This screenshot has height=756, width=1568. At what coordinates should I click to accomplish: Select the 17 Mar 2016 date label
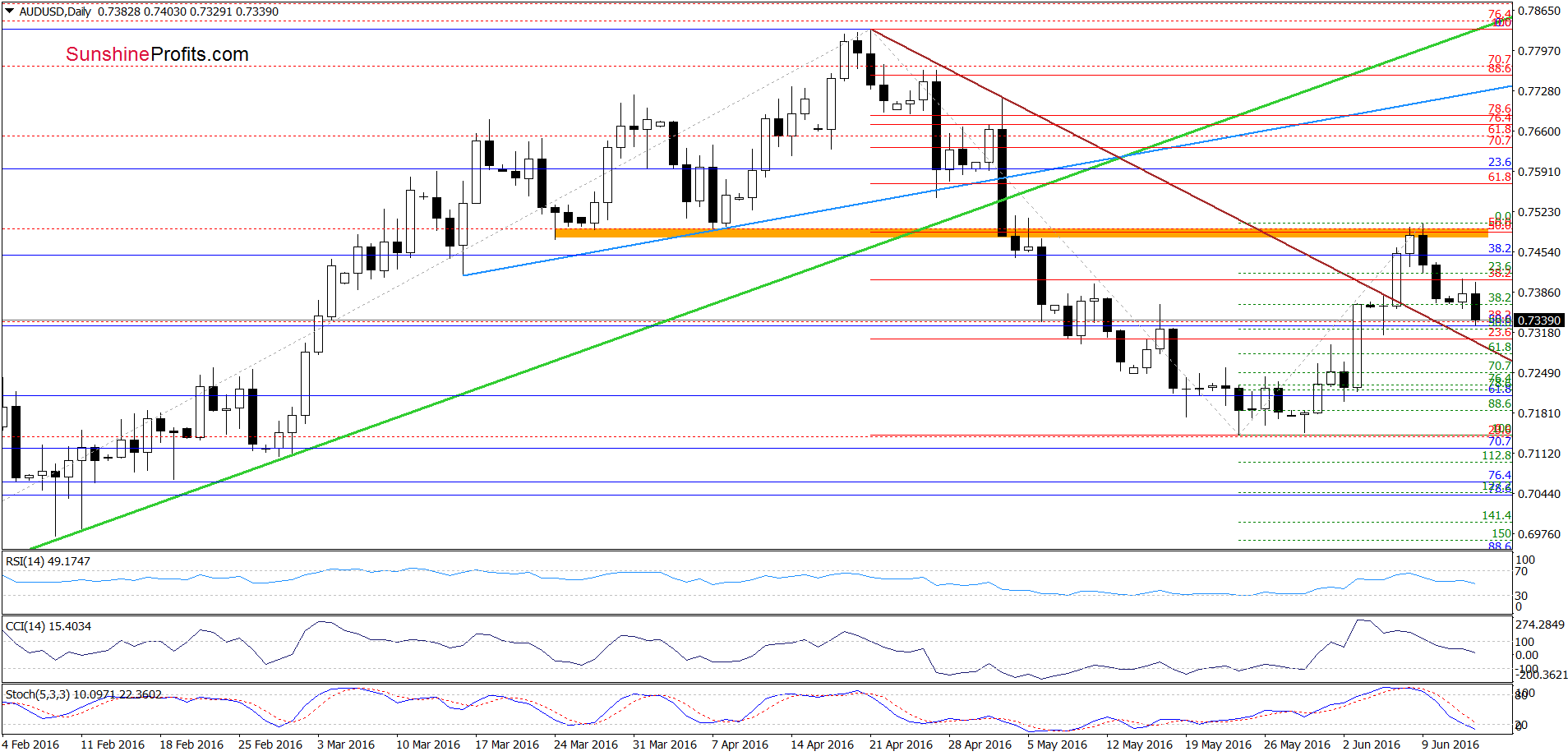click(x=507, y=744)
